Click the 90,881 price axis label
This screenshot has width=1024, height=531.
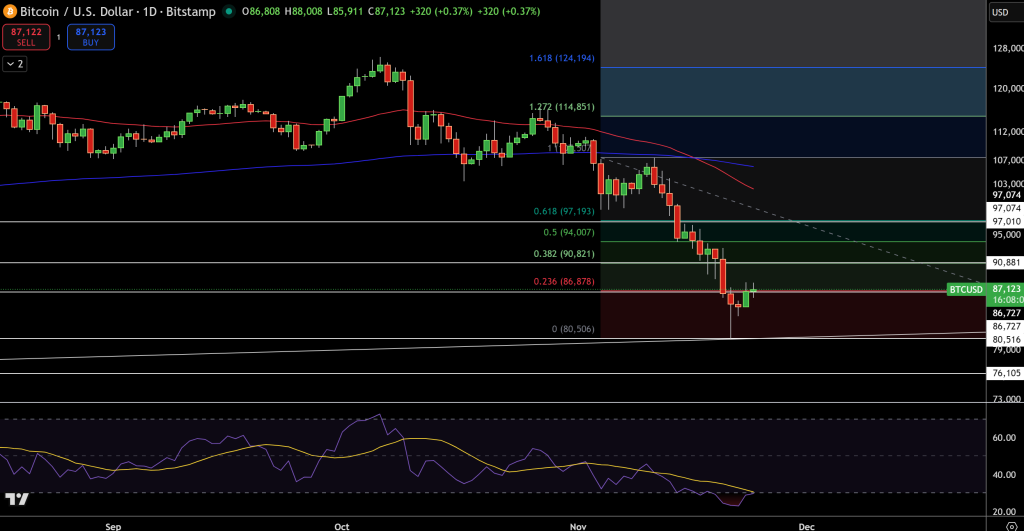point(1006,262)
